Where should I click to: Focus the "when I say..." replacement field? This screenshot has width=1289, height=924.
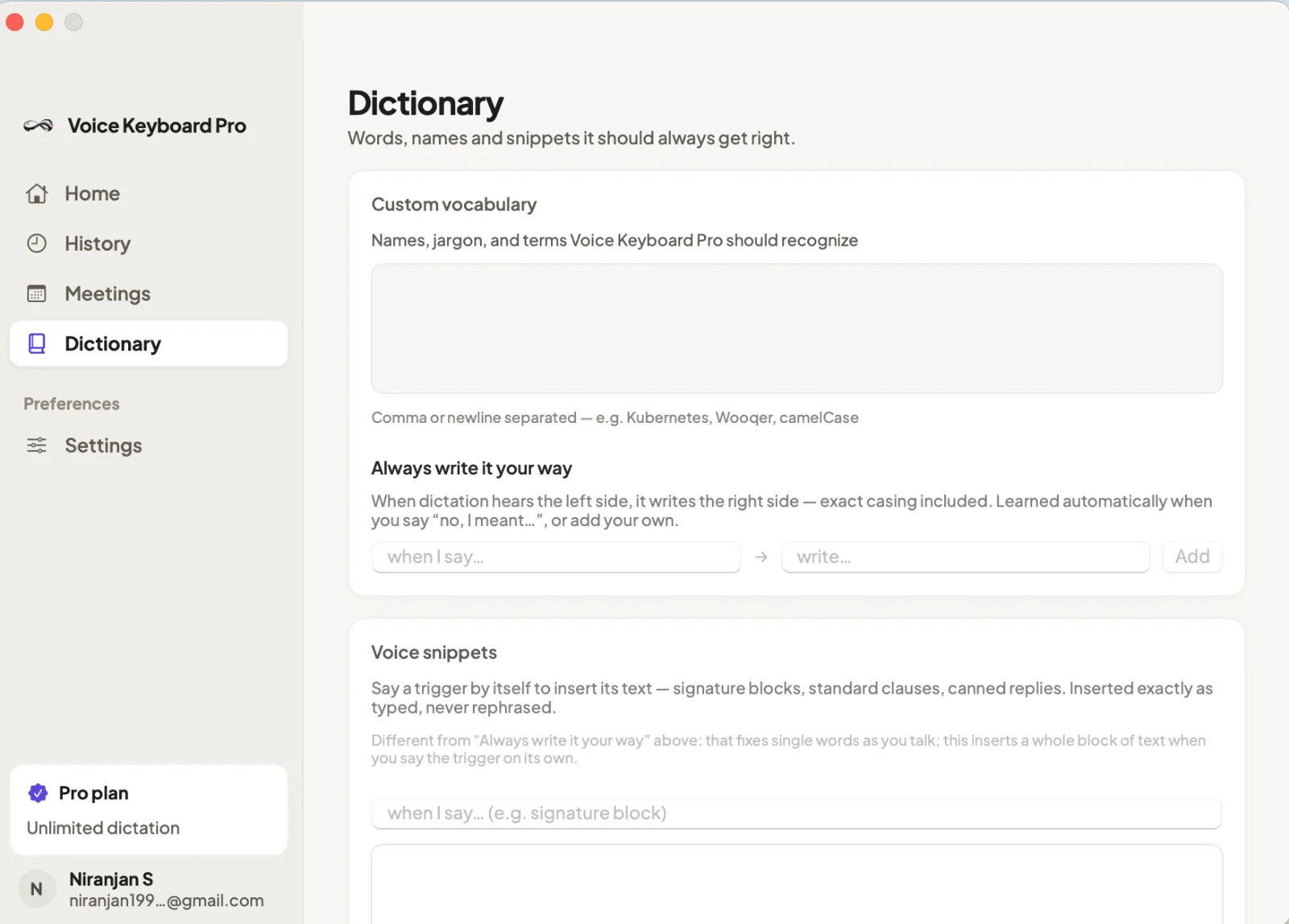[556, 557]
